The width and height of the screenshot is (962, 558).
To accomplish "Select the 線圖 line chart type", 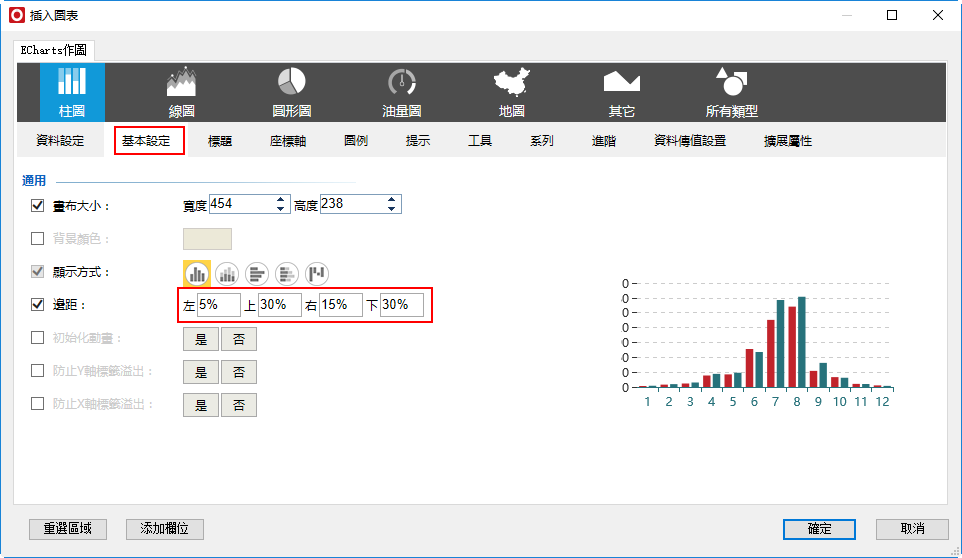I will click(181, 92).
